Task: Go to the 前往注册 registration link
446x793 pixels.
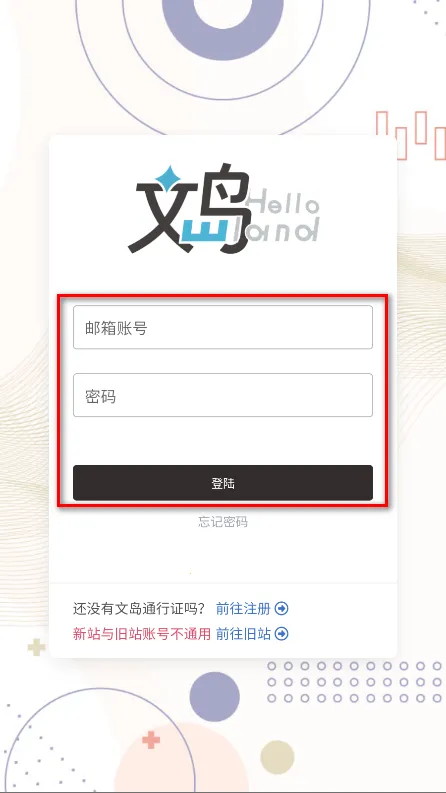Action: click(243, 608)
